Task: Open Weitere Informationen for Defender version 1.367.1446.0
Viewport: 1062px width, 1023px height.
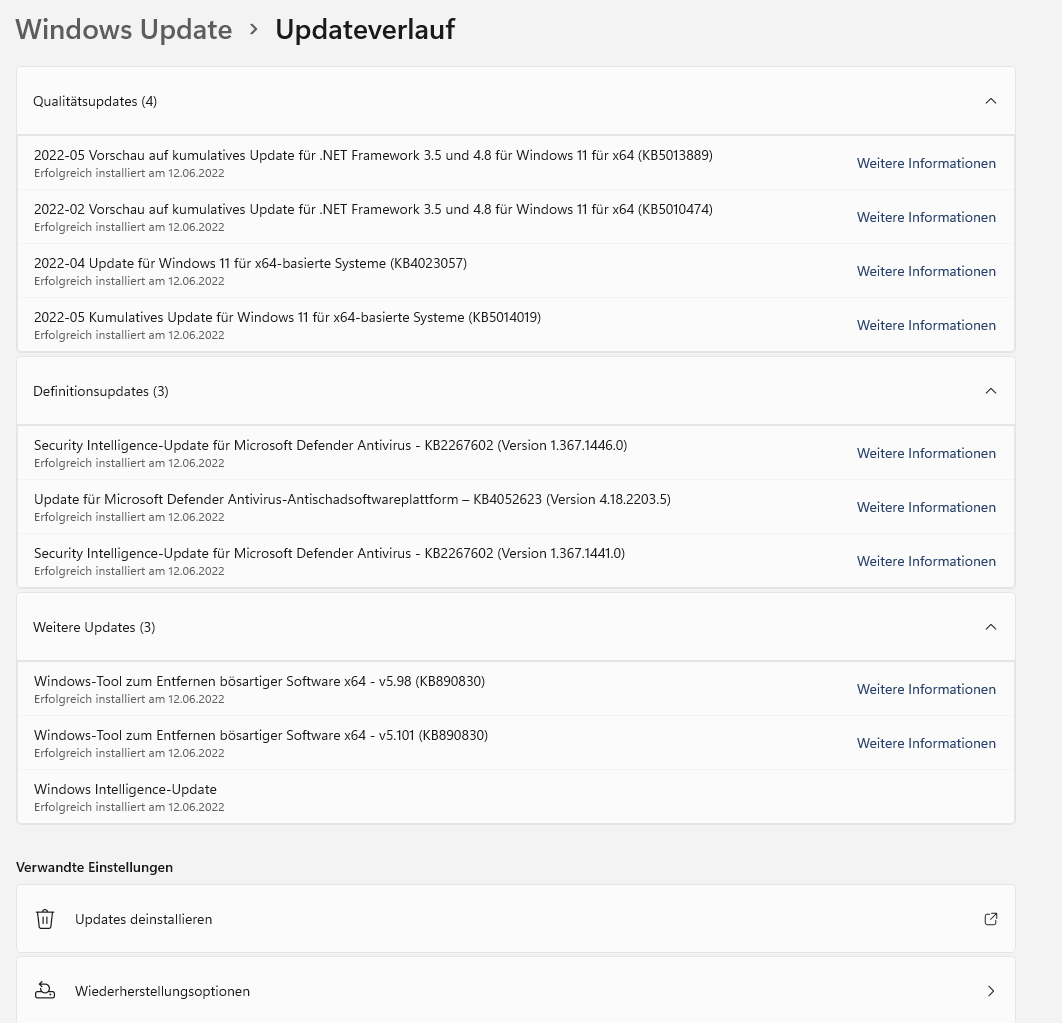Action: 926,453
